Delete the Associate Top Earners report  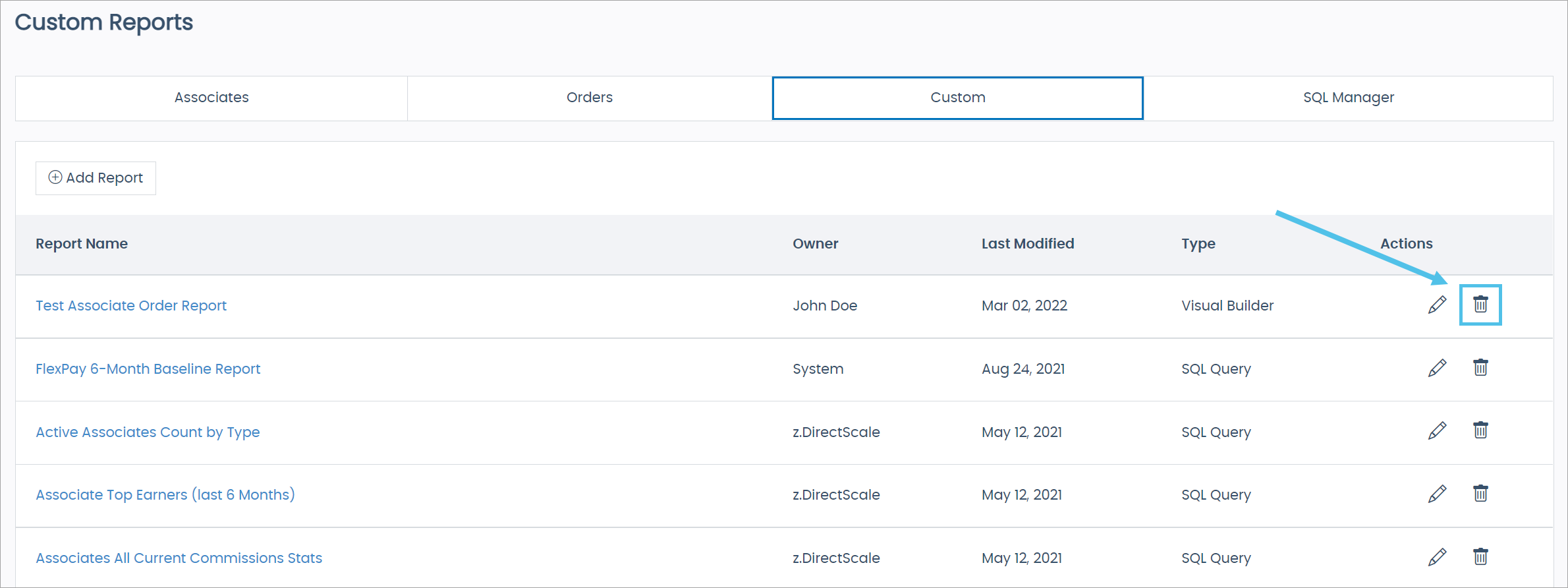(x=1480, y=493)
